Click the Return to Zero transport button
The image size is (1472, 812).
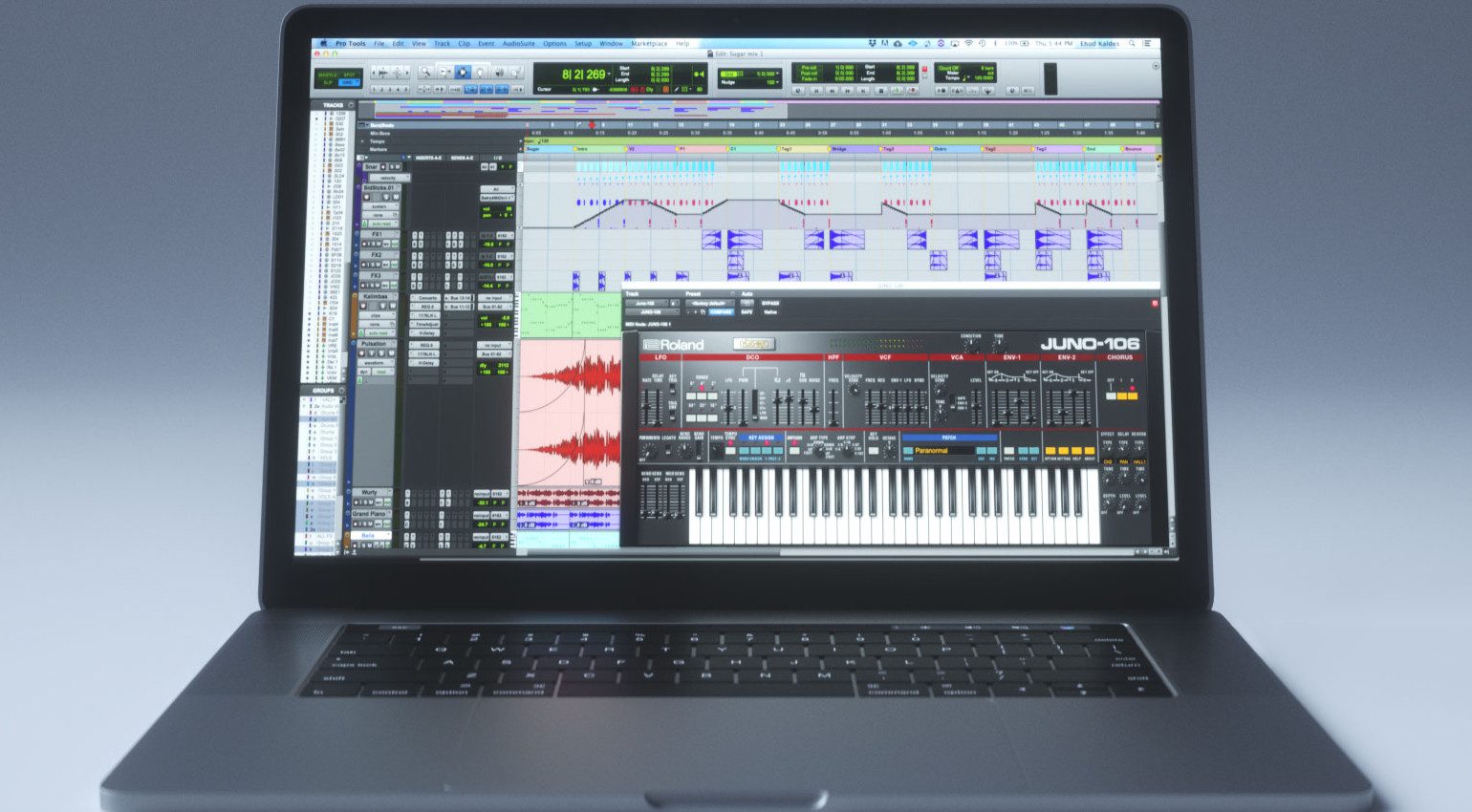(816, 91)
